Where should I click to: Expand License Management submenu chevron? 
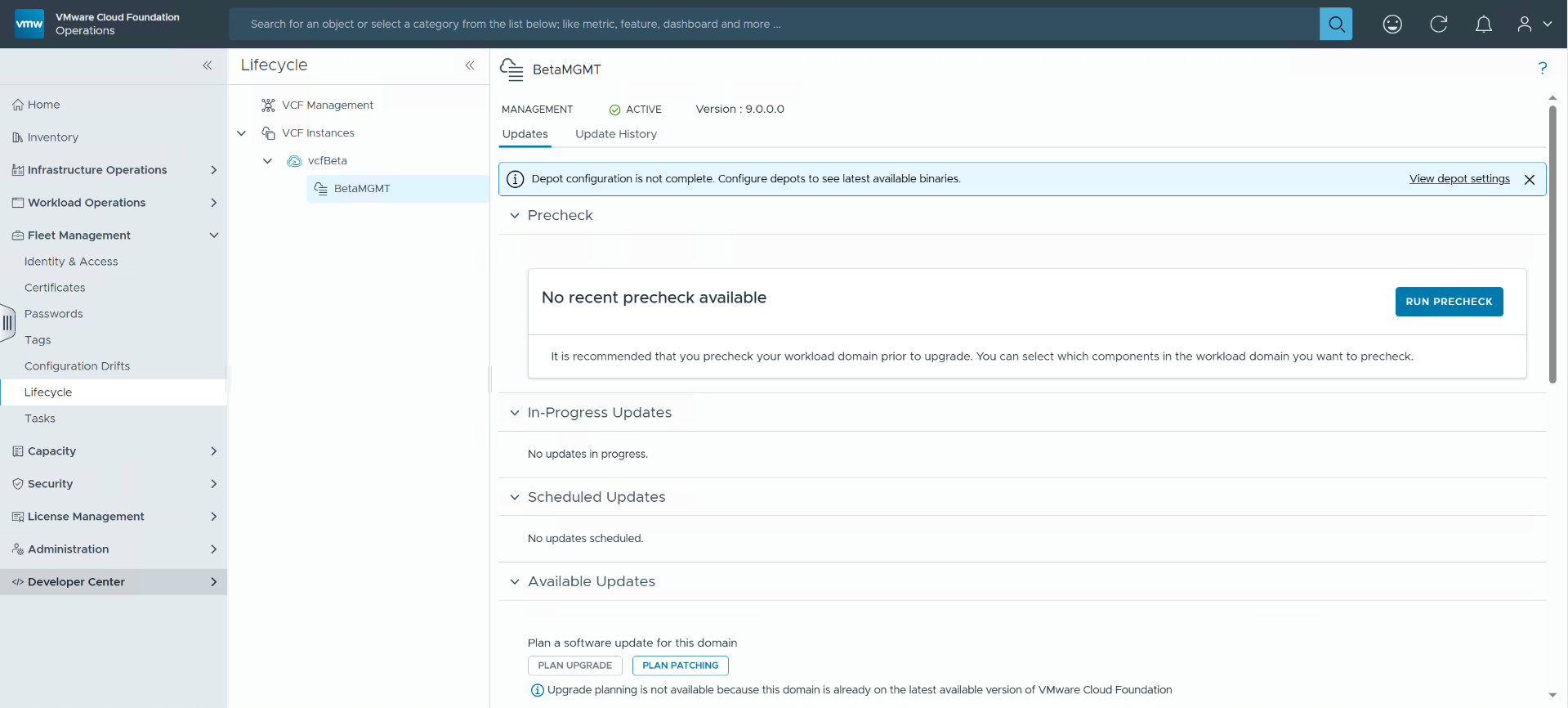[x=214, y=517]
